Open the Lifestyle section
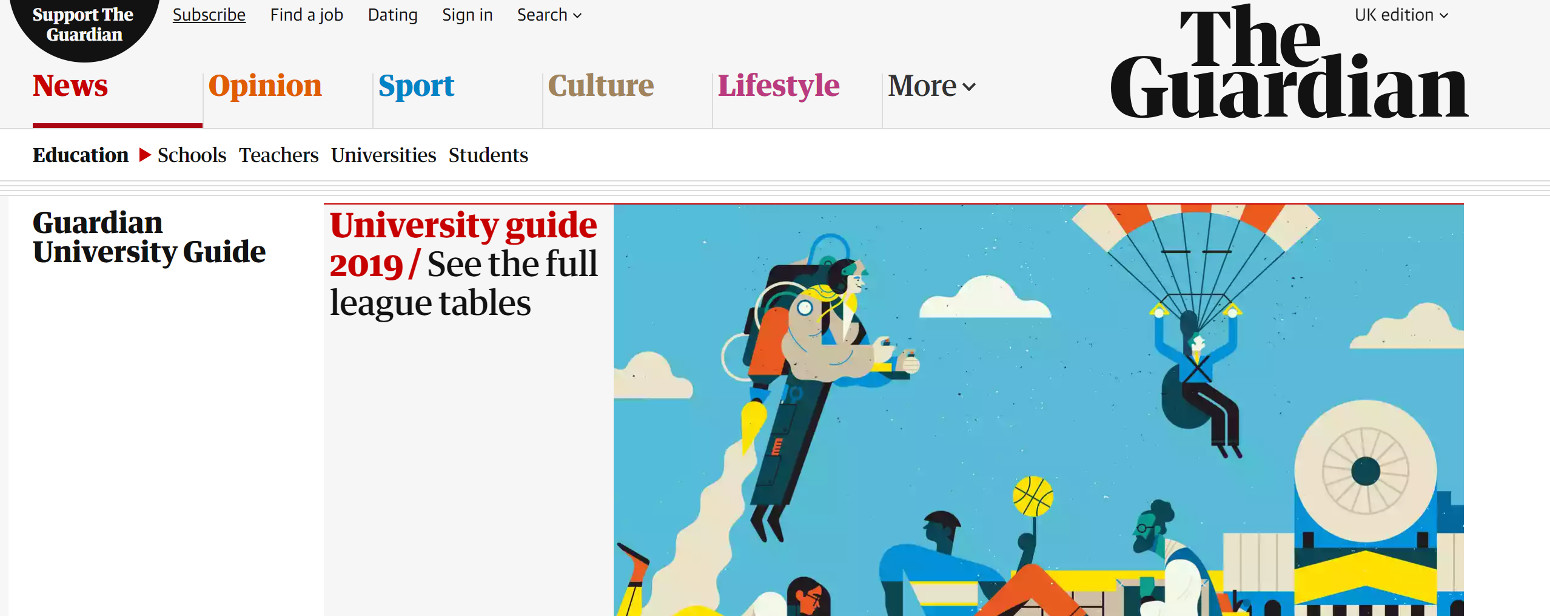This screenshot has height=616, width=1550. coord(779,86)
